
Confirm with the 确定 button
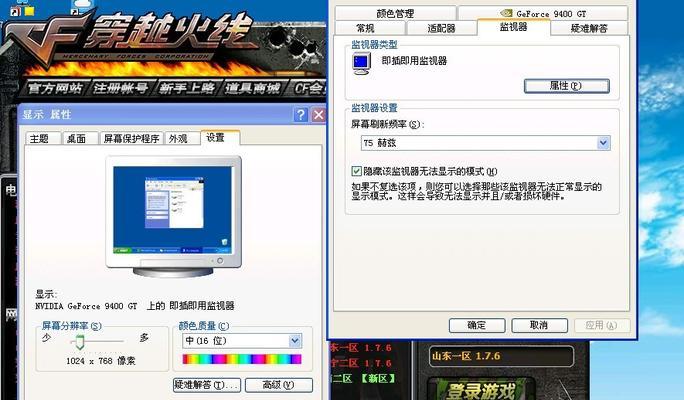[x=477, y=325]
